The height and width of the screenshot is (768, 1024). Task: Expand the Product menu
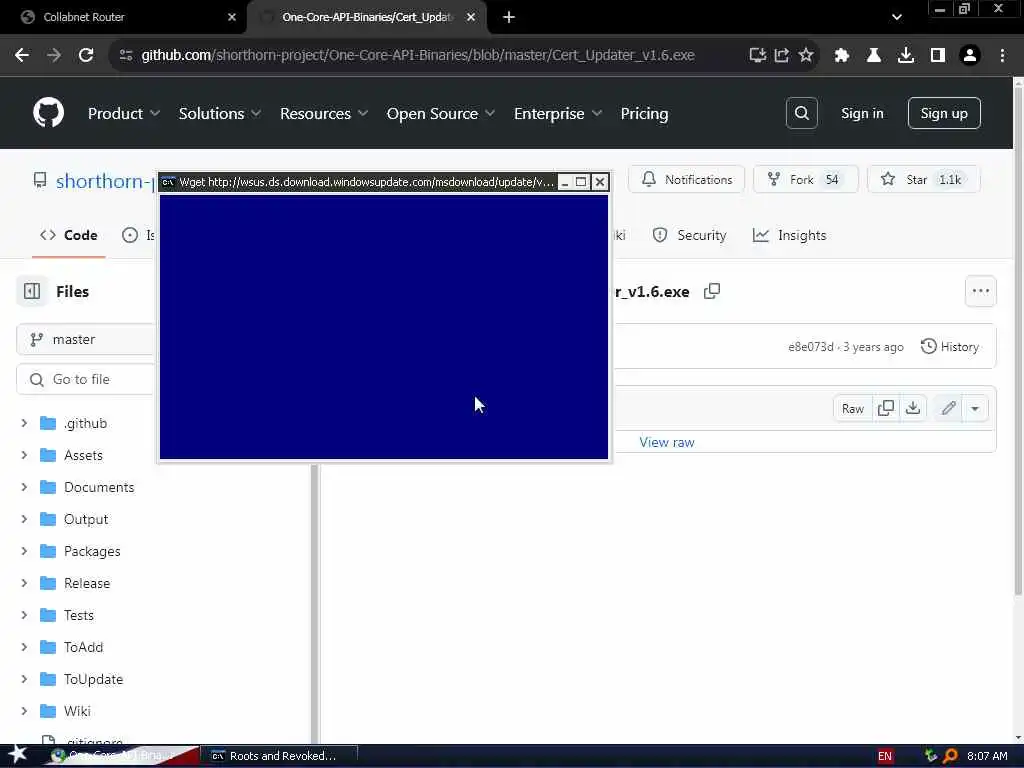[123, 113]
